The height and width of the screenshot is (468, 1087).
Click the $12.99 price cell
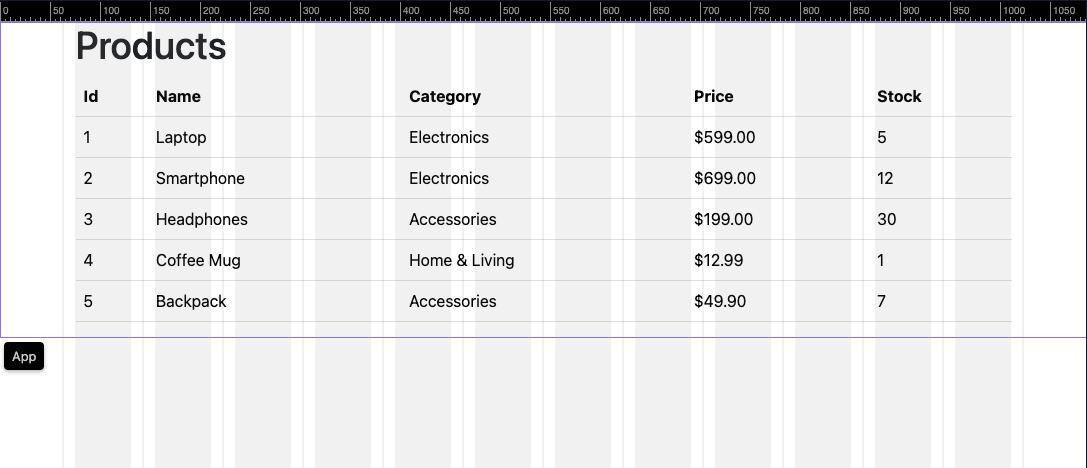(719, 261)
